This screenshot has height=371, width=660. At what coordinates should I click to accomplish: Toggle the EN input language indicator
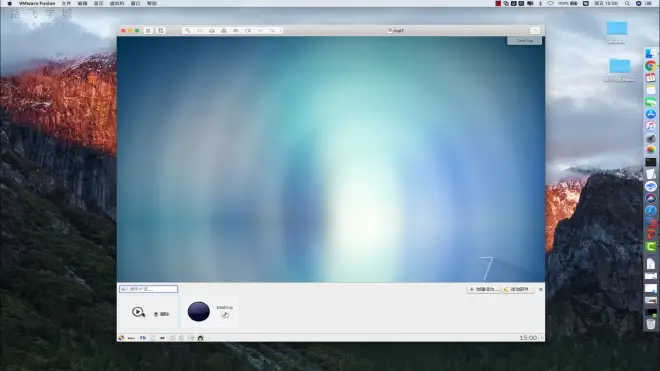pyautogui.click(x=143, y=338)
